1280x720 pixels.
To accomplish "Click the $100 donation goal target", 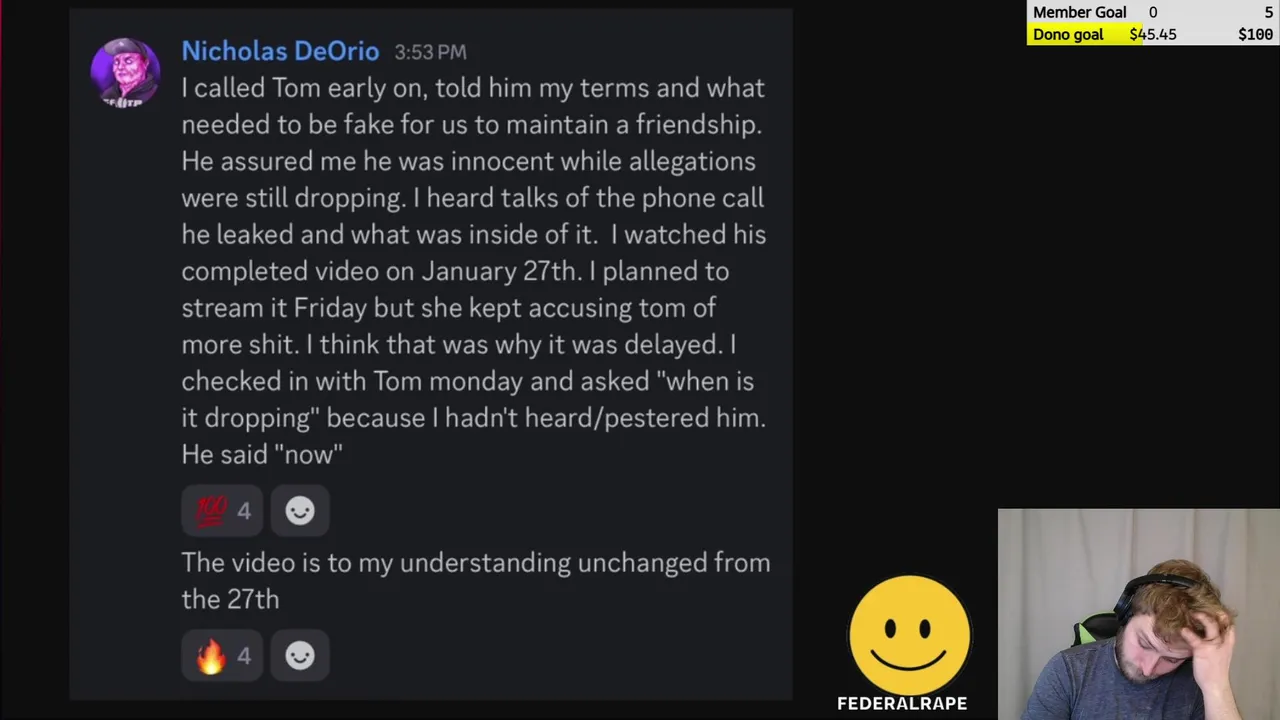I will coord(1255,34).
